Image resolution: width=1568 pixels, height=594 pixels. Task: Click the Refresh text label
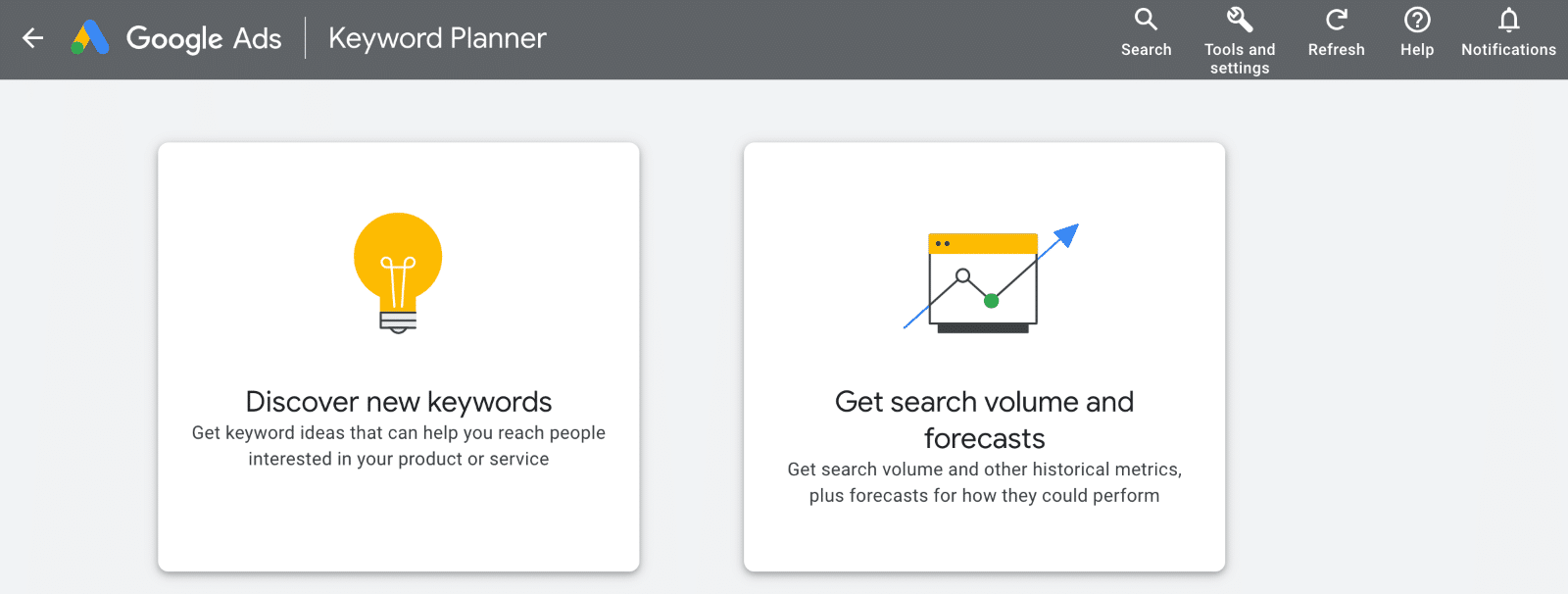point(1336,50)
